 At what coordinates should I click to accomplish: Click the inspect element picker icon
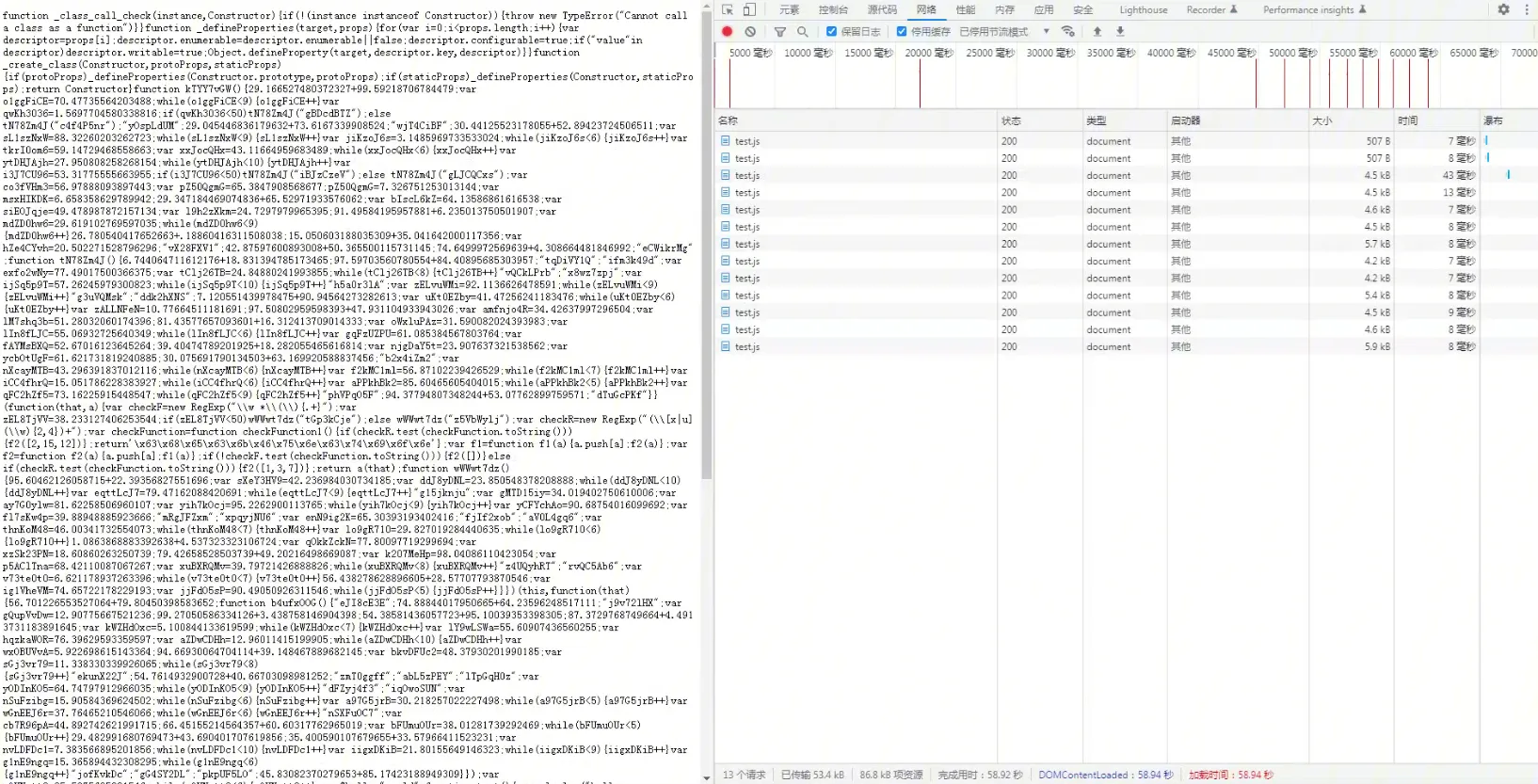pos(728,9)
